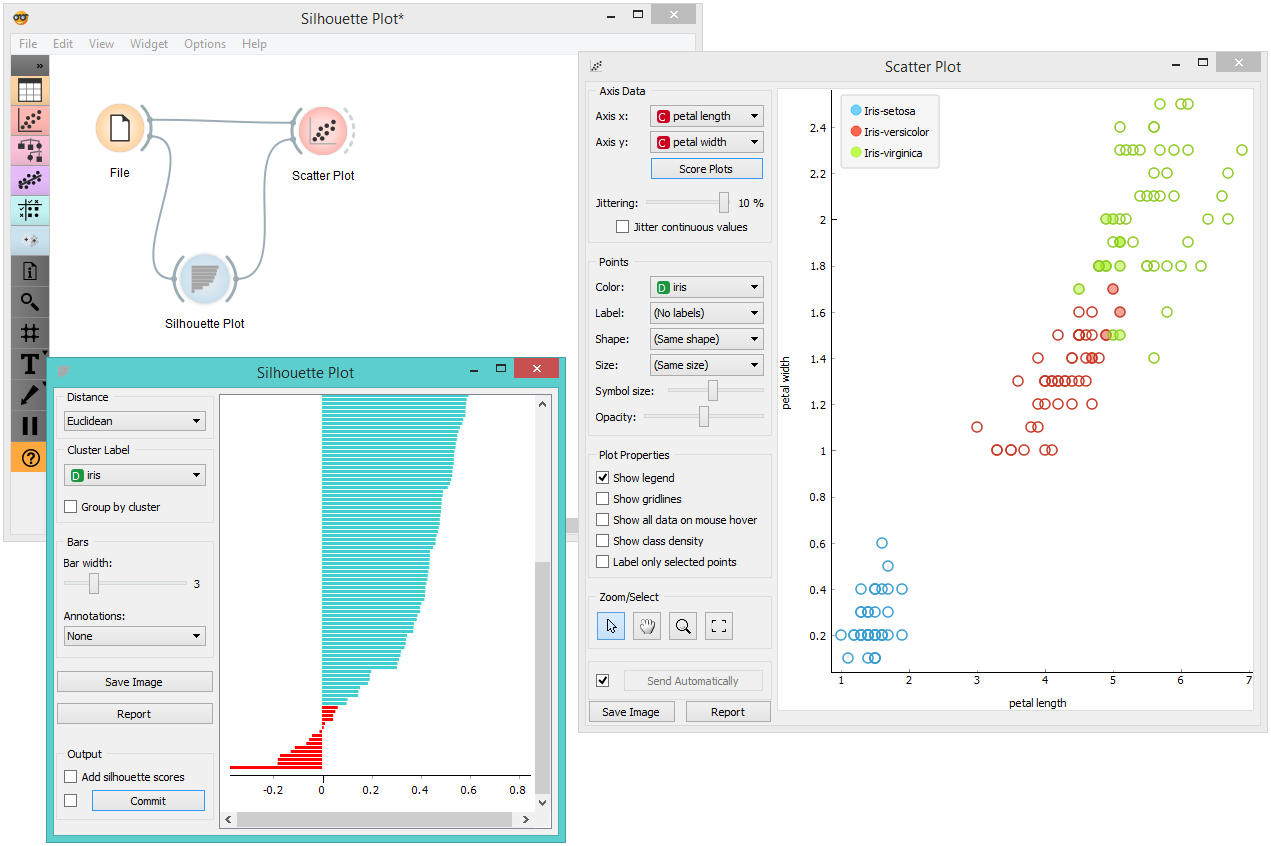Open the Evaluate category in the toolbox

coord(30,211)
